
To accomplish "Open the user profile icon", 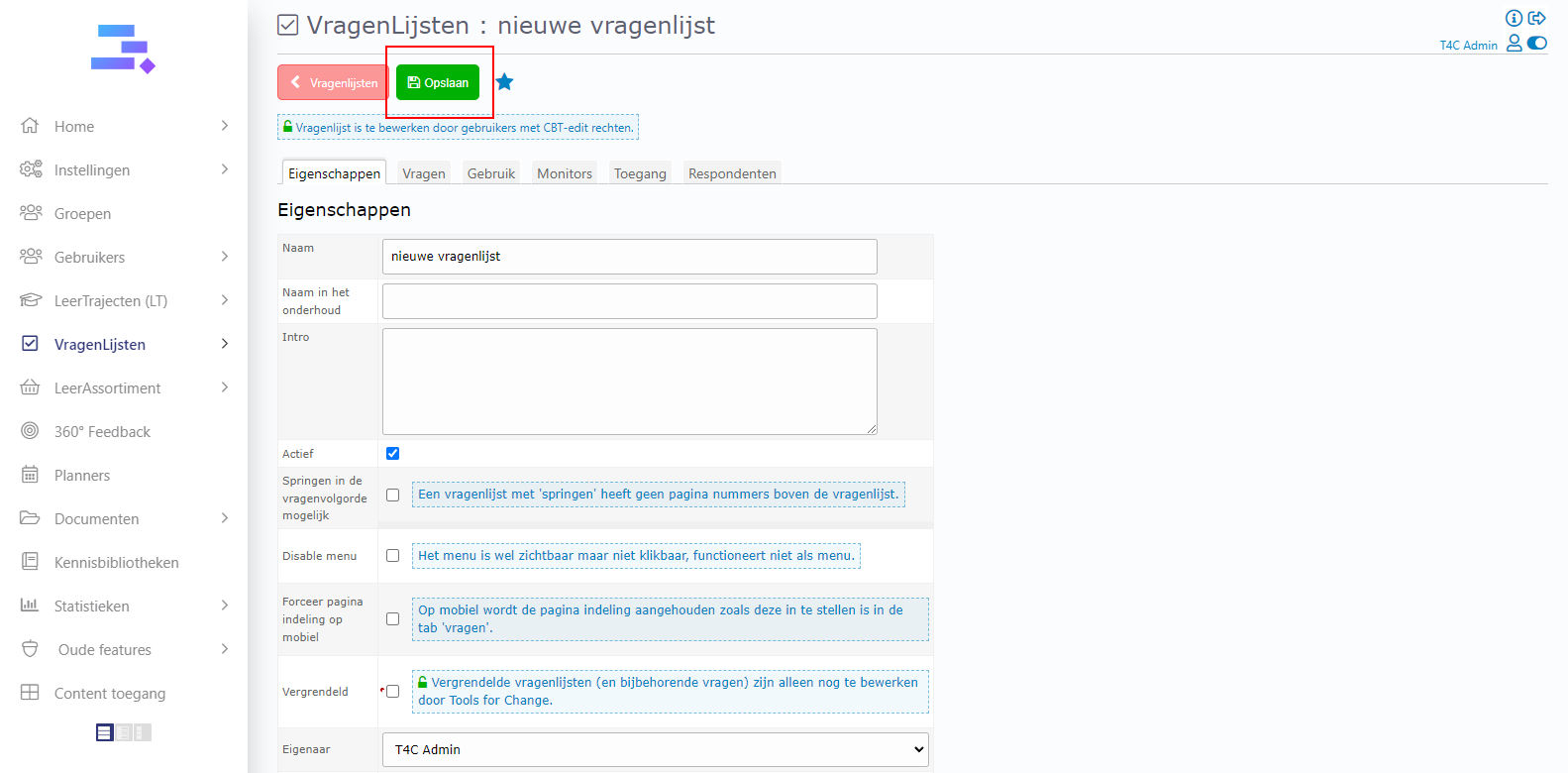I will [1514, 43].
